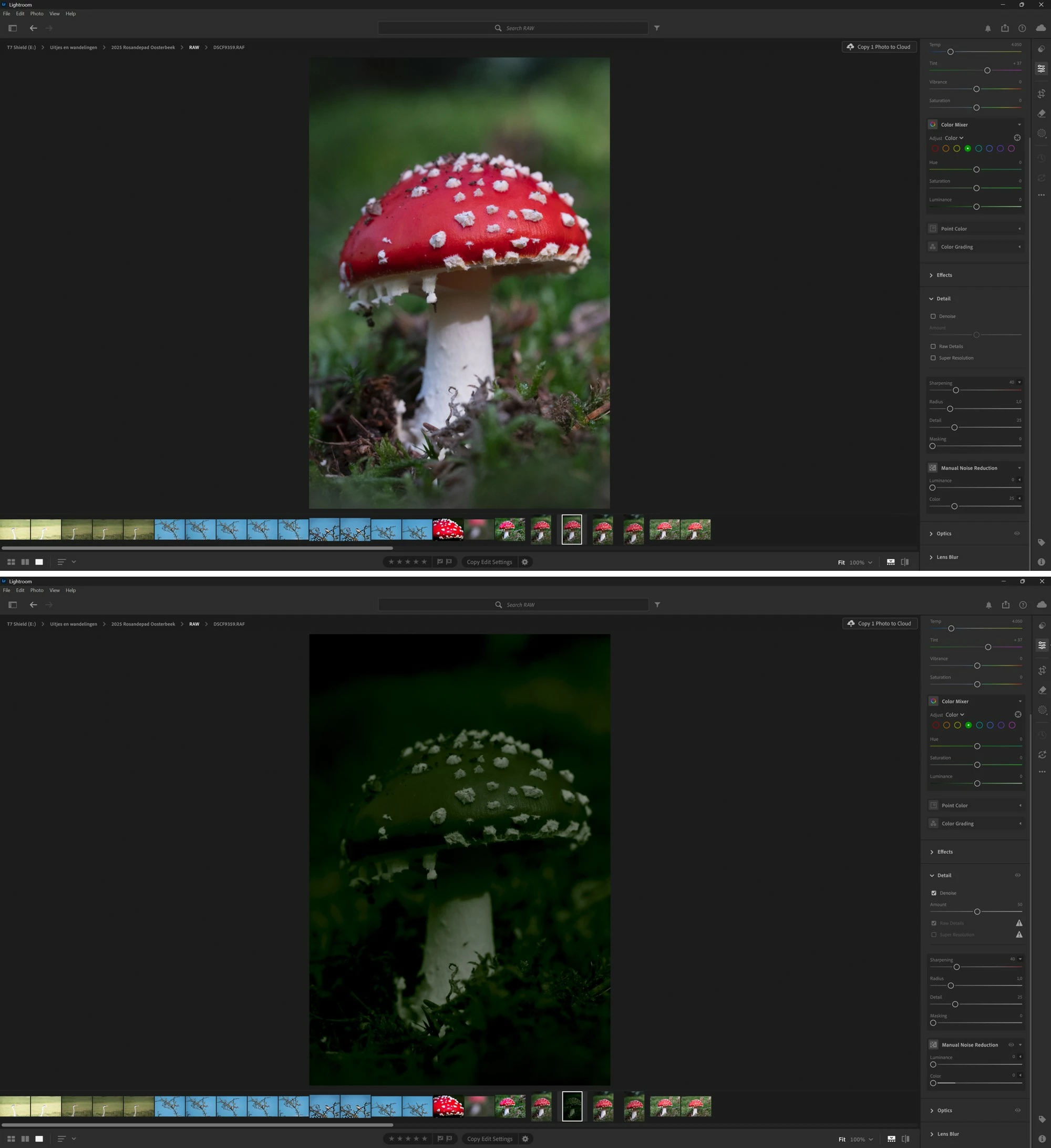
Task: Switch to photo grid view in upper window
Action: click(11, 562)
